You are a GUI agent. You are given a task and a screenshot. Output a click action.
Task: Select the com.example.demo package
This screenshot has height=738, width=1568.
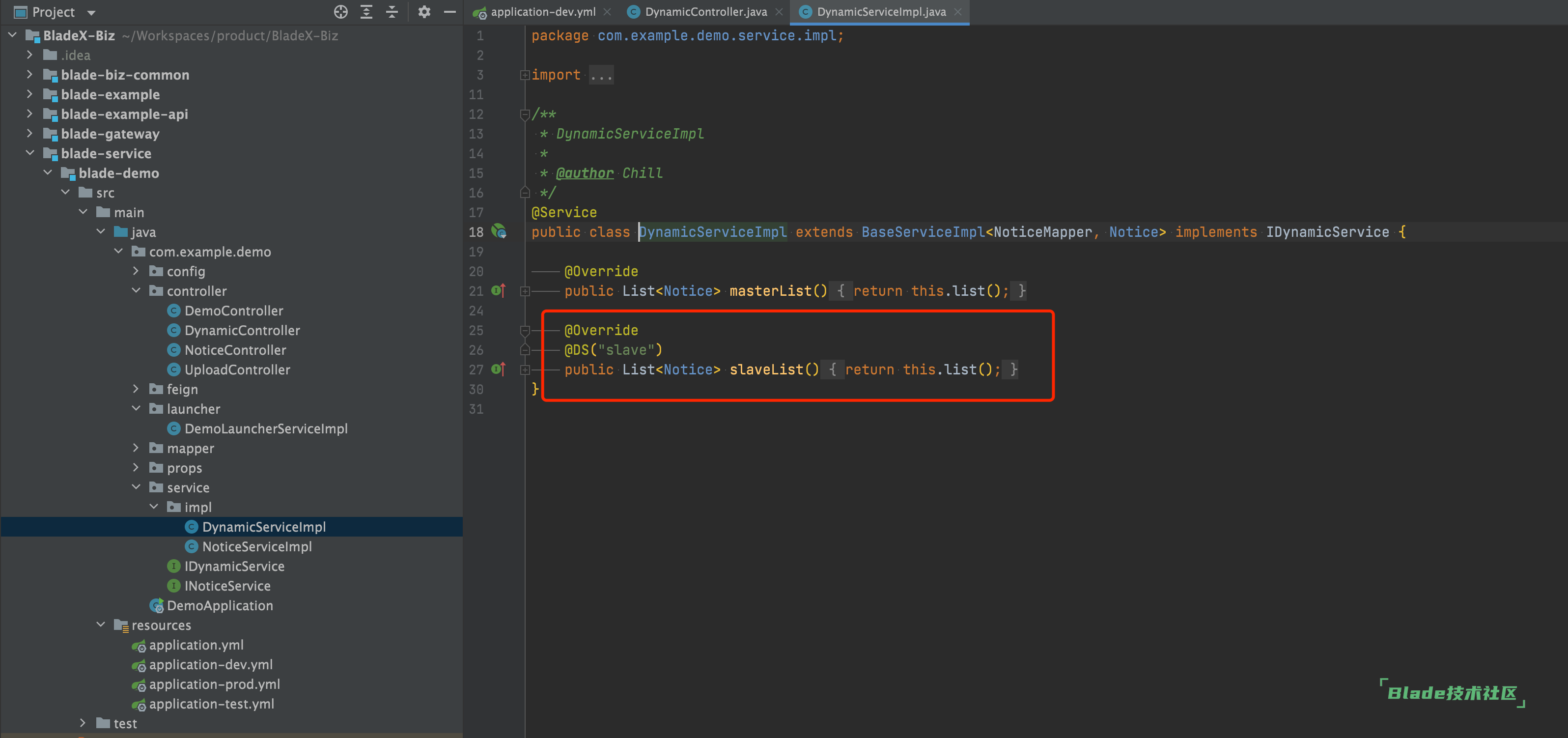(x=210, y=252)
